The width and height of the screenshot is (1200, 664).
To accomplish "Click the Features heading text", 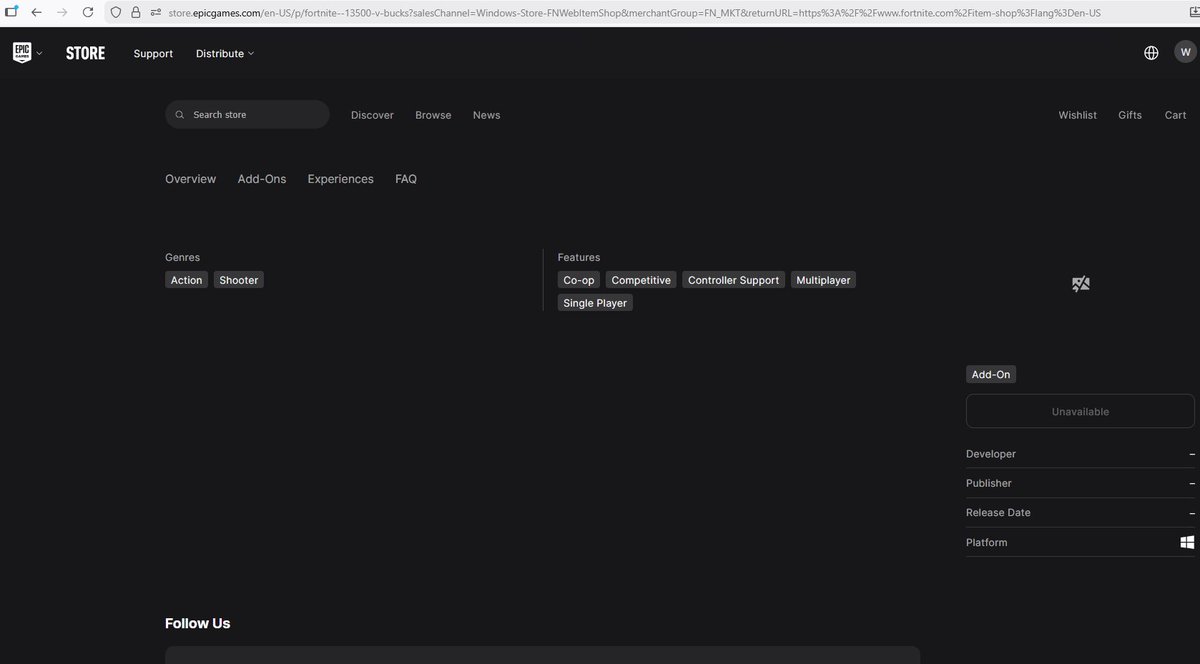I will point(579,257).
